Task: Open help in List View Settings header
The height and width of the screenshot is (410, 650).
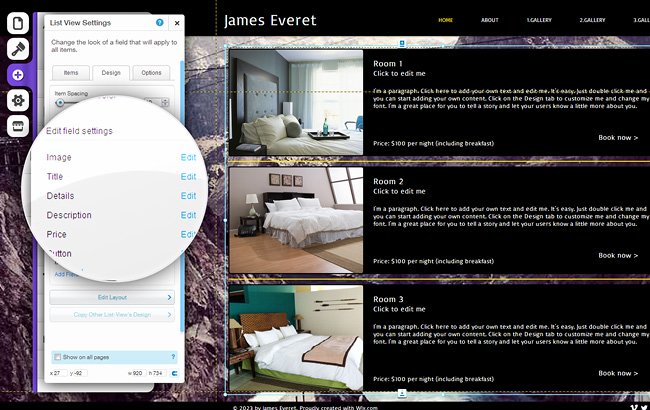Action: click(160, 22)
